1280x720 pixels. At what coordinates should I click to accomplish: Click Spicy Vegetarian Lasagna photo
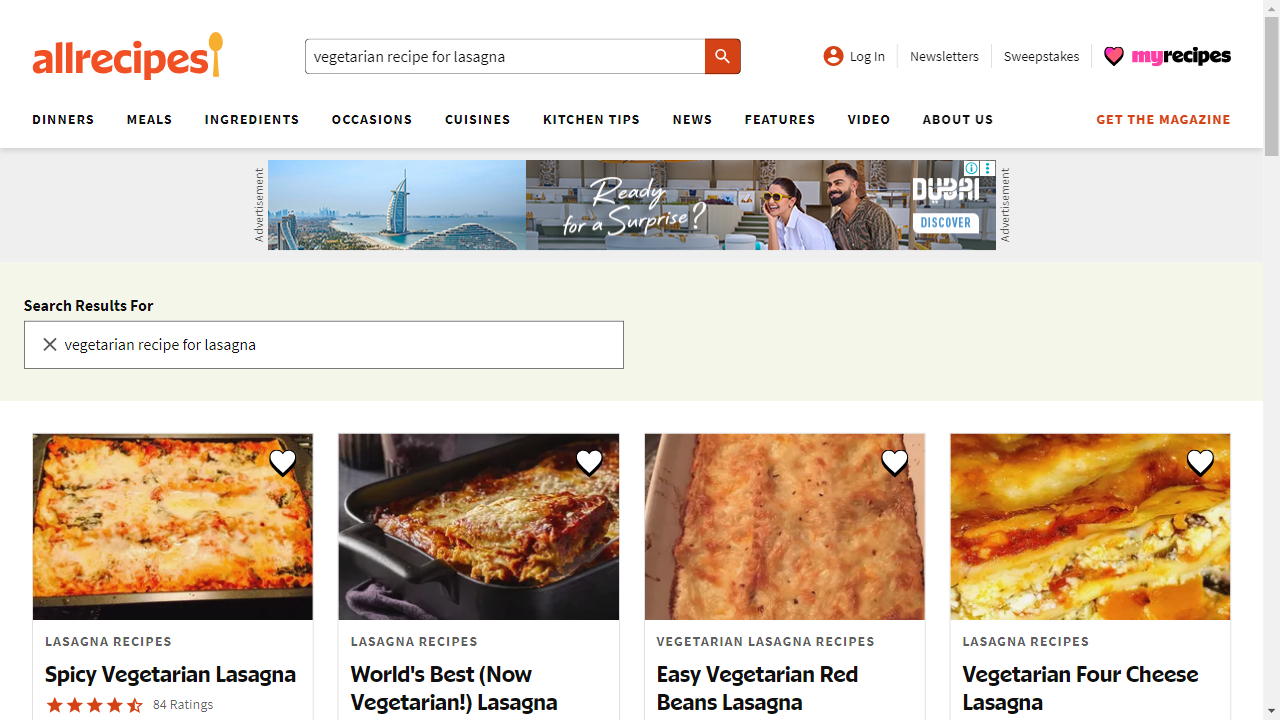point(173,527)
